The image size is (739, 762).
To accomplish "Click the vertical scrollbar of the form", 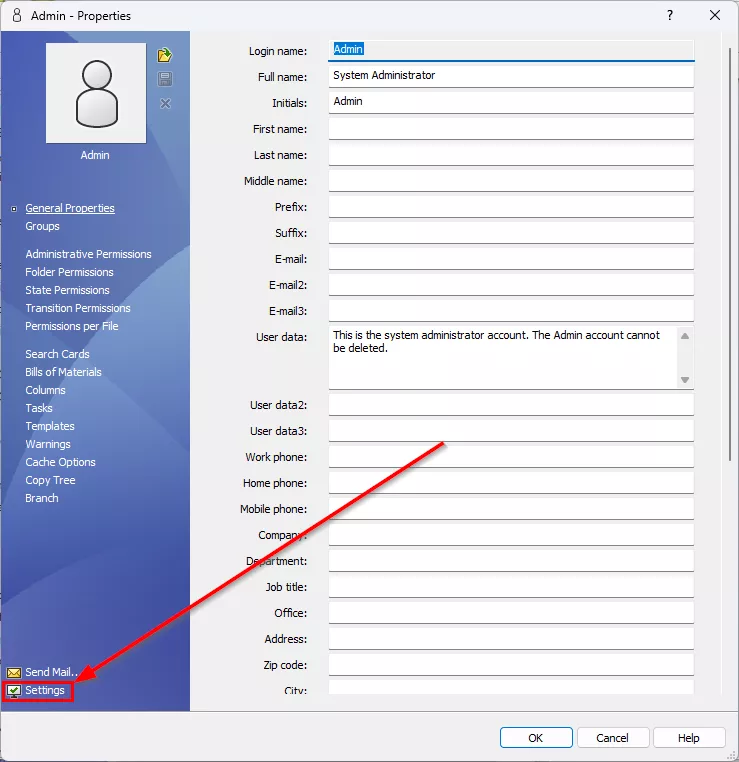I will (x=730, y=254).
